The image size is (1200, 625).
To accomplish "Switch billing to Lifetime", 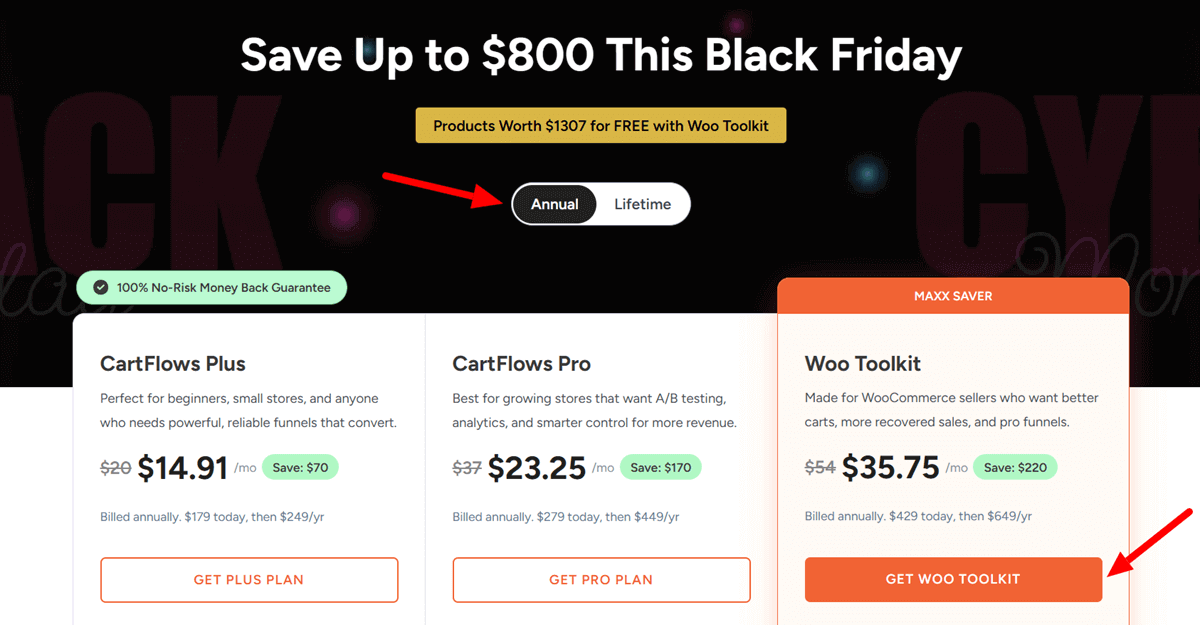I will point(642,204).
